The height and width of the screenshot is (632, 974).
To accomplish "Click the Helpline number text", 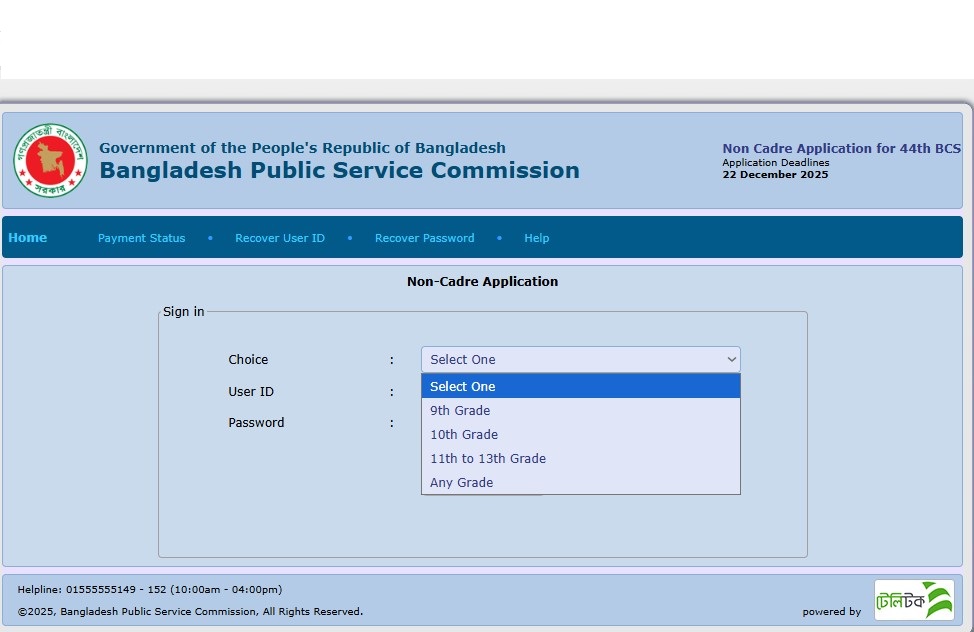I will (x=150, y=590).
